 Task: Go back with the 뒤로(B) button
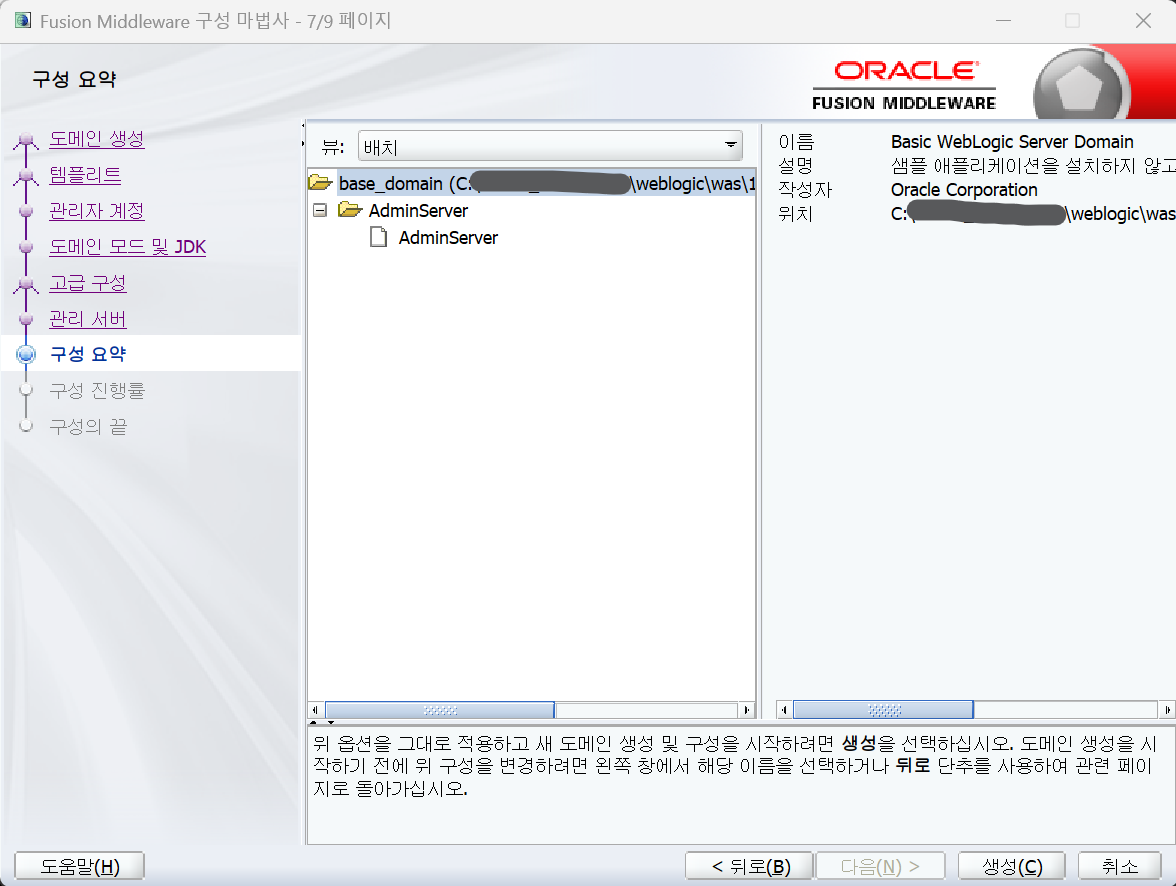[x=749, y=866]
